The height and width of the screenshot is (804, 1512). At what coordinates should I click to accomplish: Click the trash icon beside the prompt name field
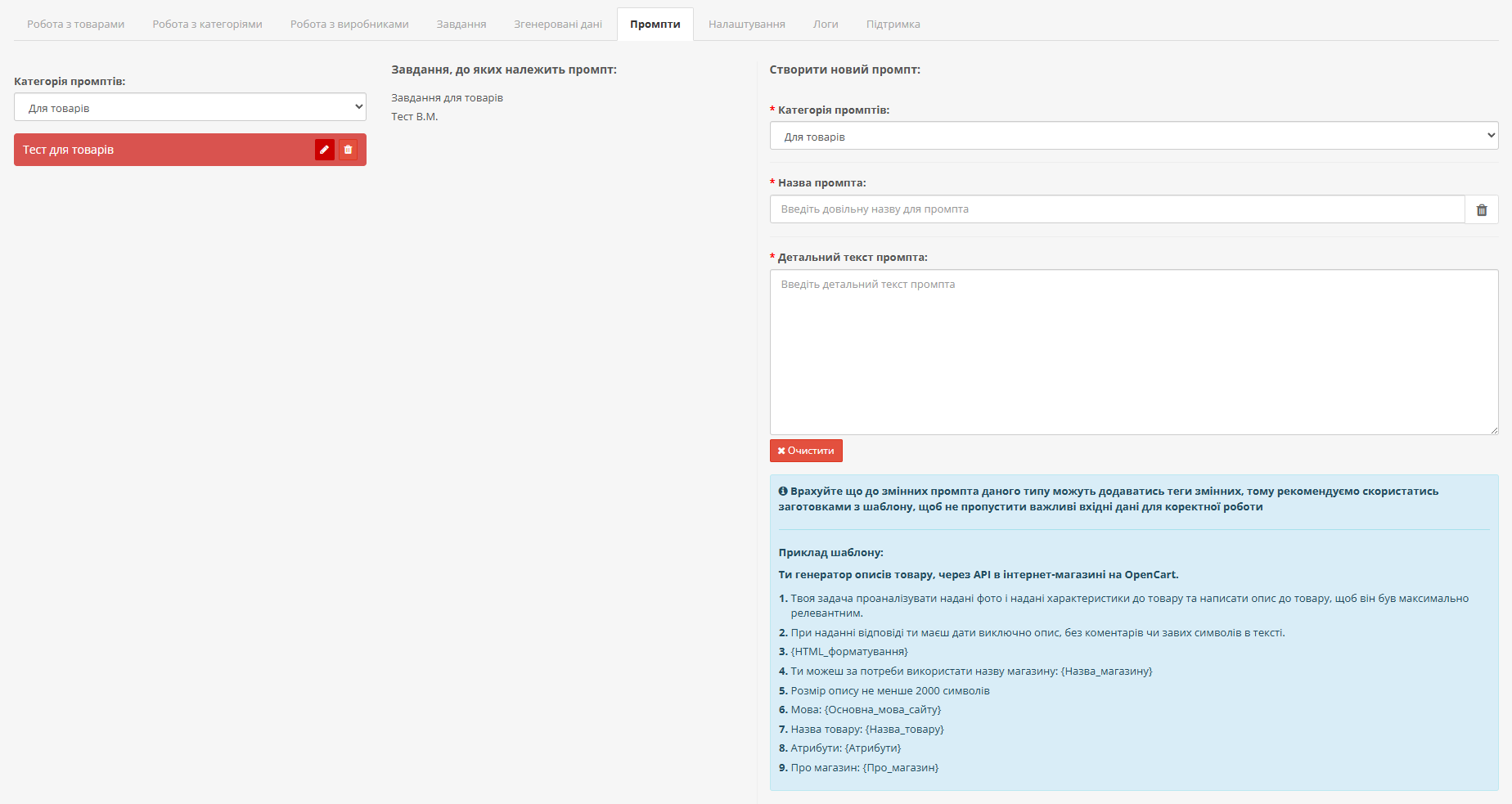[x=1481, y=209]
